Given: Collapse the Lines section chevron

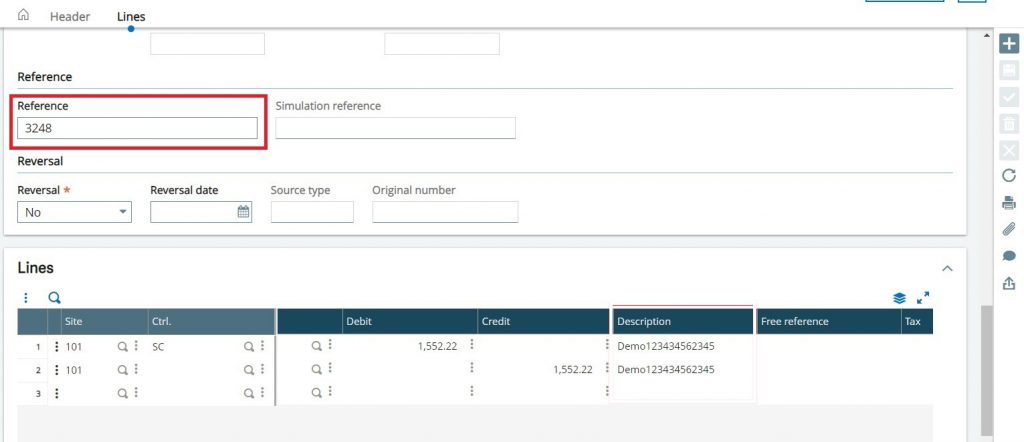Looking at the screenshot, I should coord(947,268).
